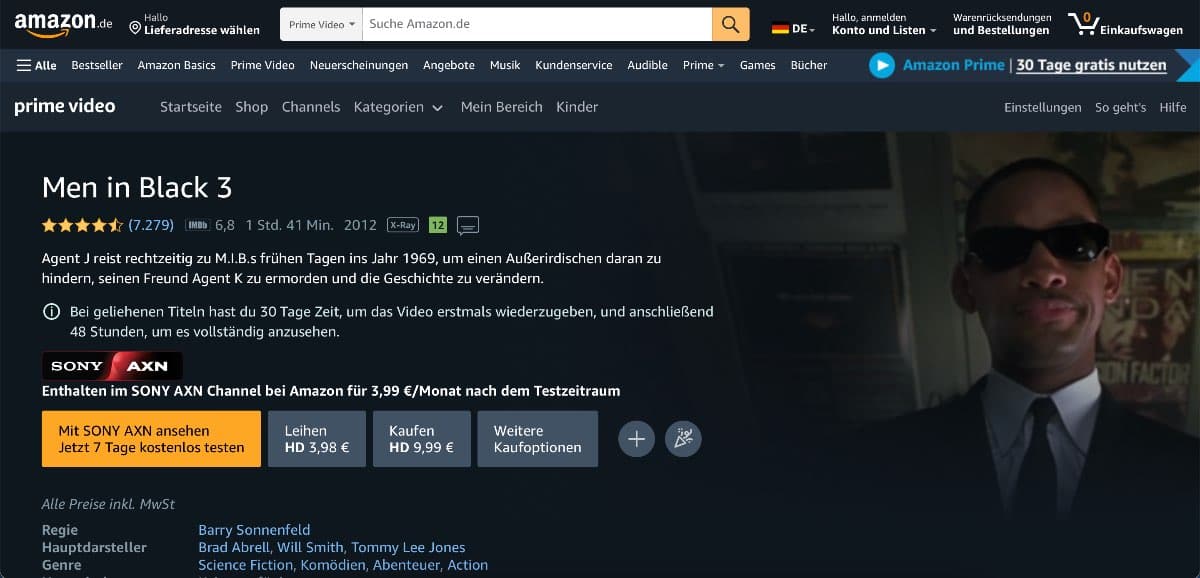This screenshot has height=578, width=1200.
Task: Click the Suche Amazon.de search field
Action: pos(538,24)
